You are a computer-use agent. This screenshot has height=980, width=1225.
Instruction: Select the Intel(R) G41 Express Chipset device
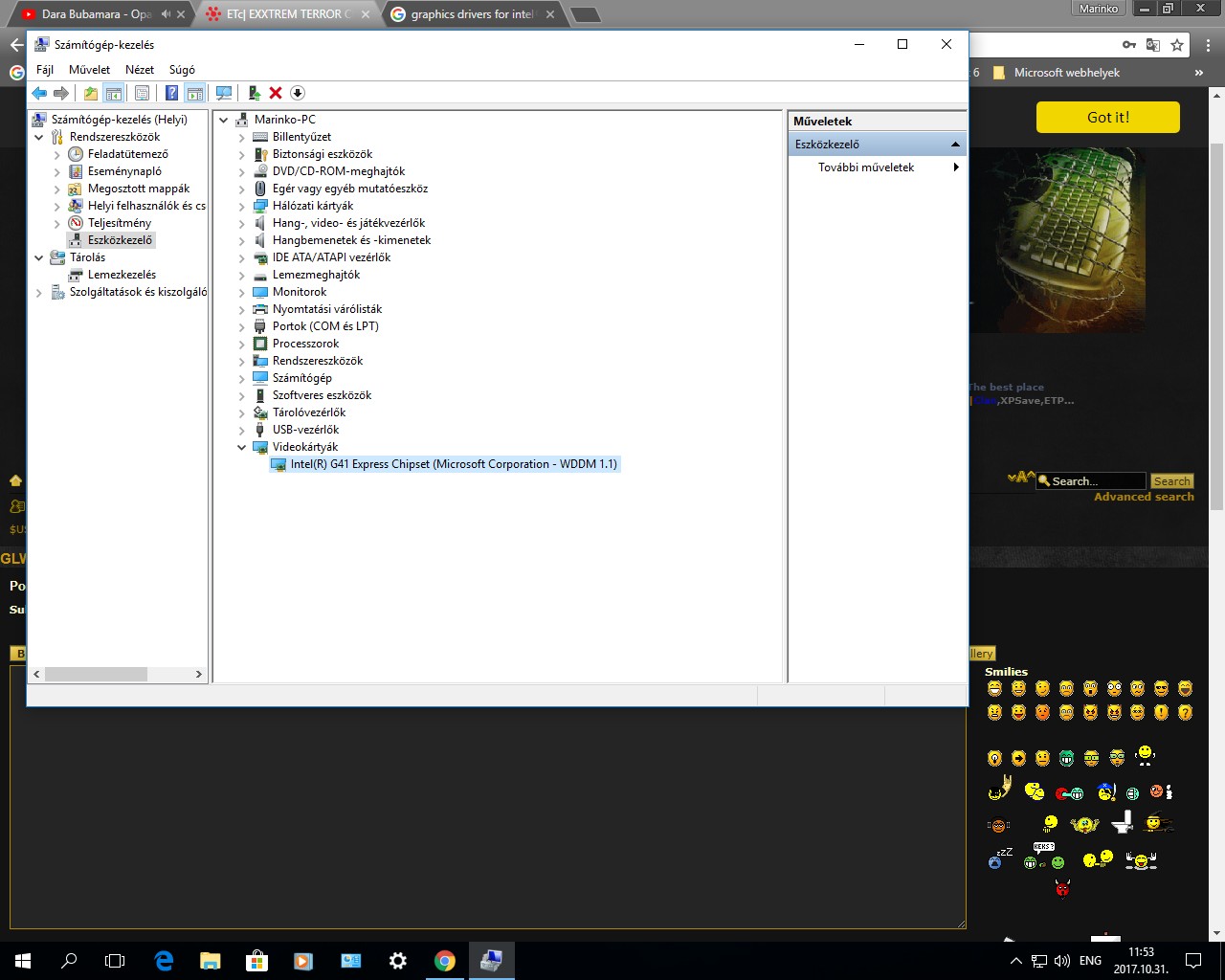[x=454, y=464]
